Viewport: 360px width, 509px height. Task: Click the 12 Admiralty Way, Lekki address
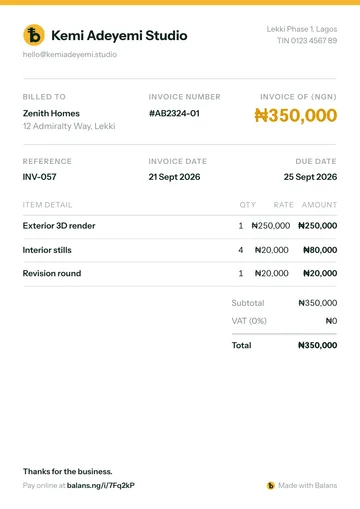click(69, 126)
